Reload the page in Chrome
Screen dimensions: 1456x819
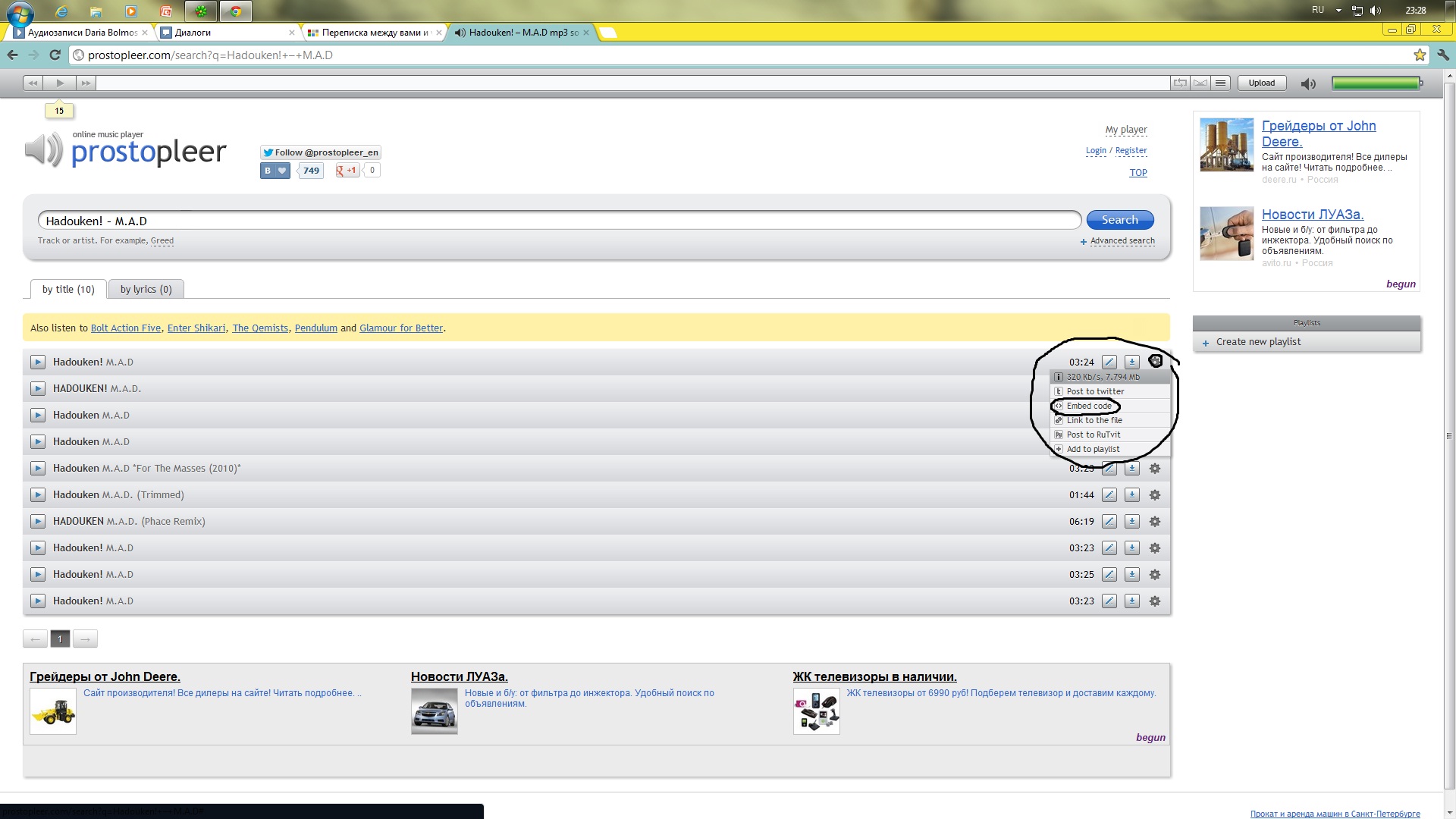55,55
